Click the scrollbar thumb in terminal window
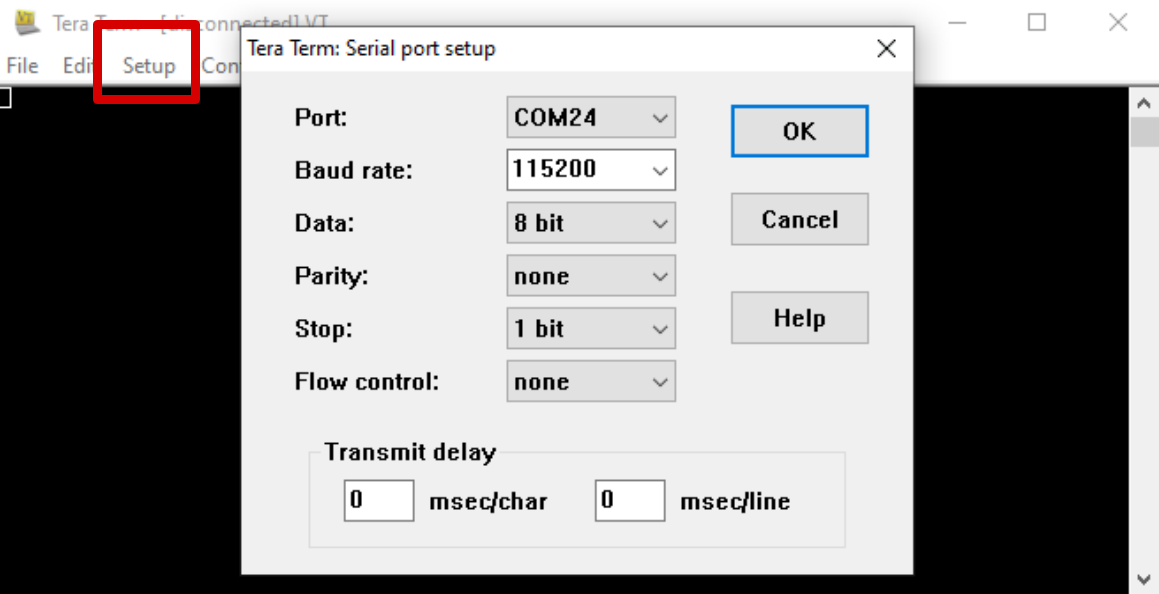1159x594 pixels. coord(1144,132)
